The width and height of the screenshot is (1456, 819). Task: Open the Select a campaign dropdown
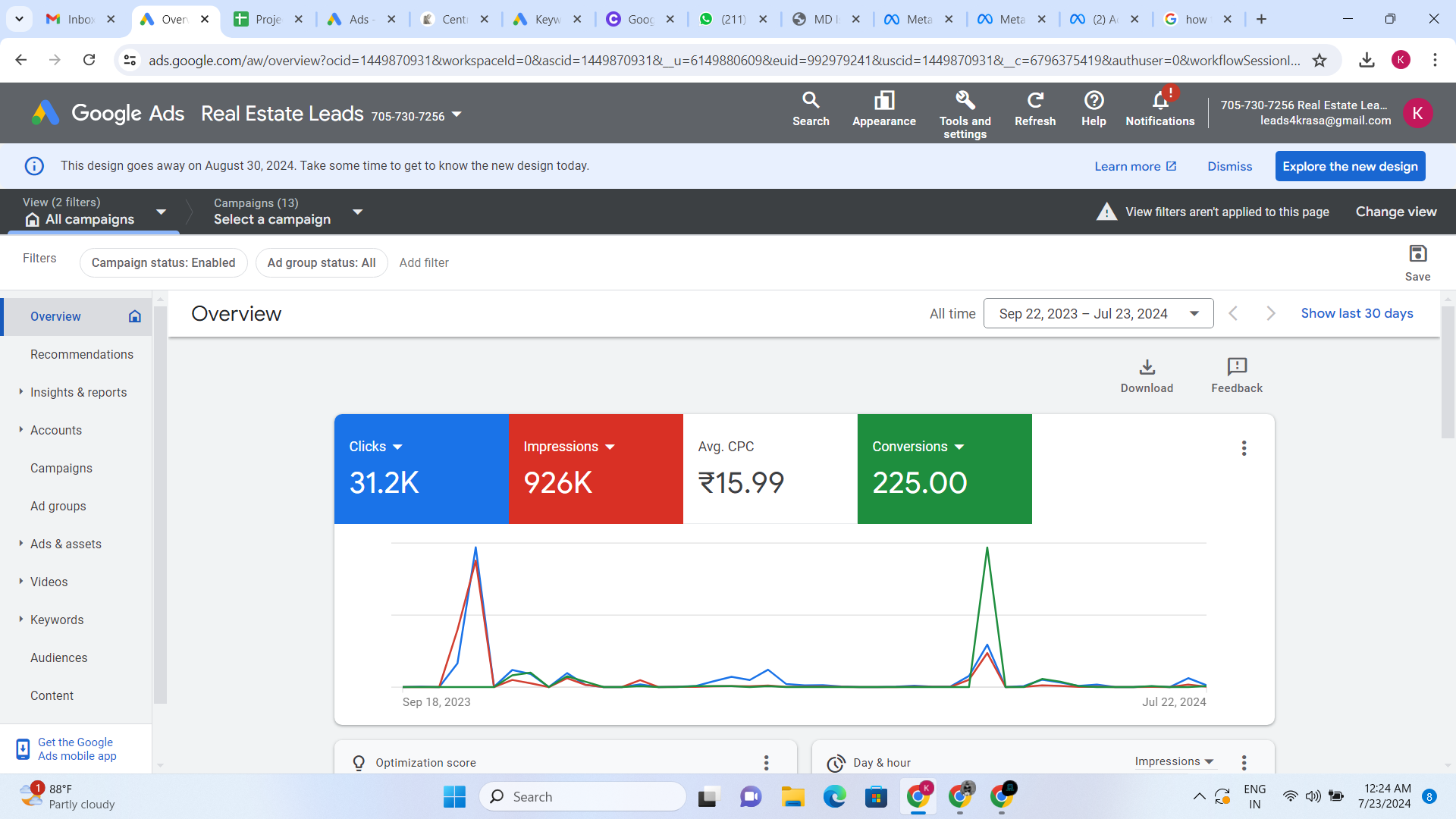coord(358,212)
